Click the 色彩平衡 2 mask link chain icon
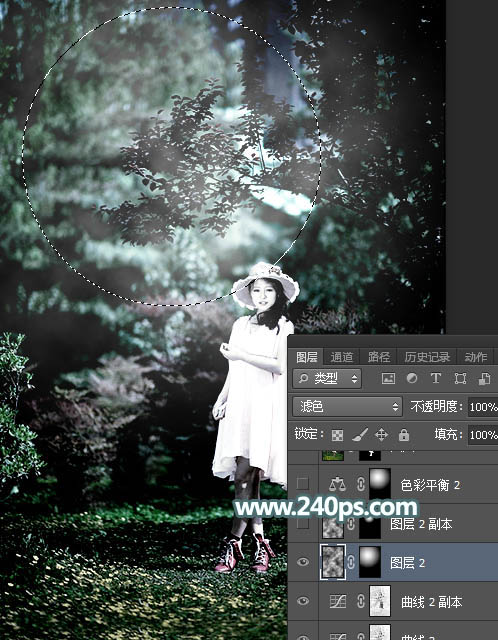 (360, 484)
